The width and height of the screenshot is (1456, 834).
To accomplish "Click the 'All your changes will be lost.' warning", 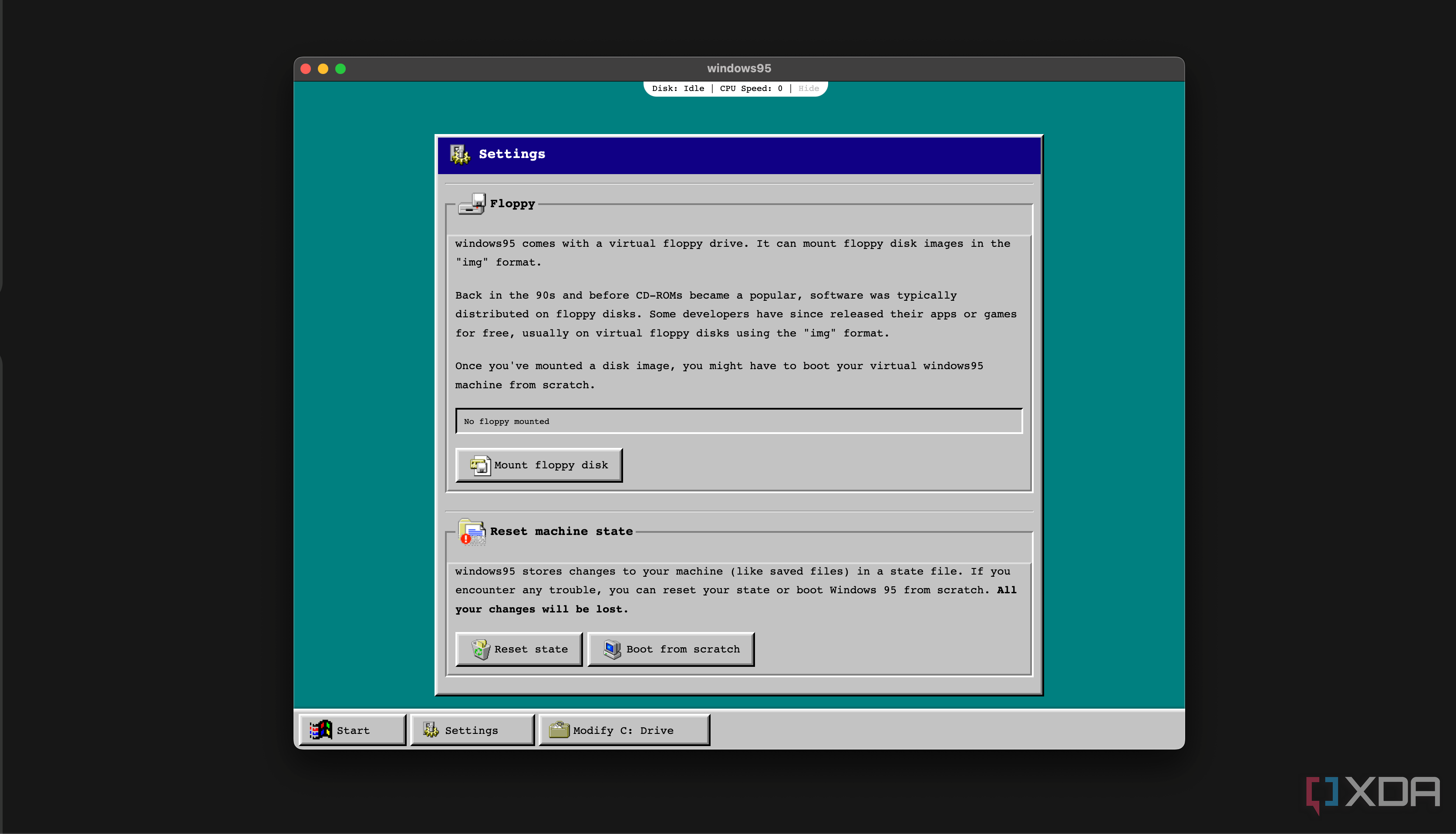I will point(735,600).
